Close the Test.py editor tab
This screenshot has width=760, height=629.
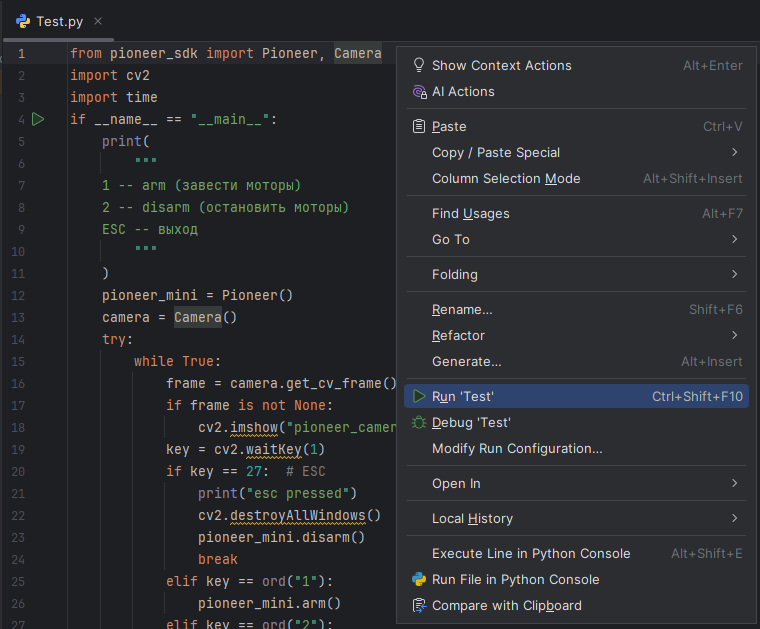(x=97, y=21)
